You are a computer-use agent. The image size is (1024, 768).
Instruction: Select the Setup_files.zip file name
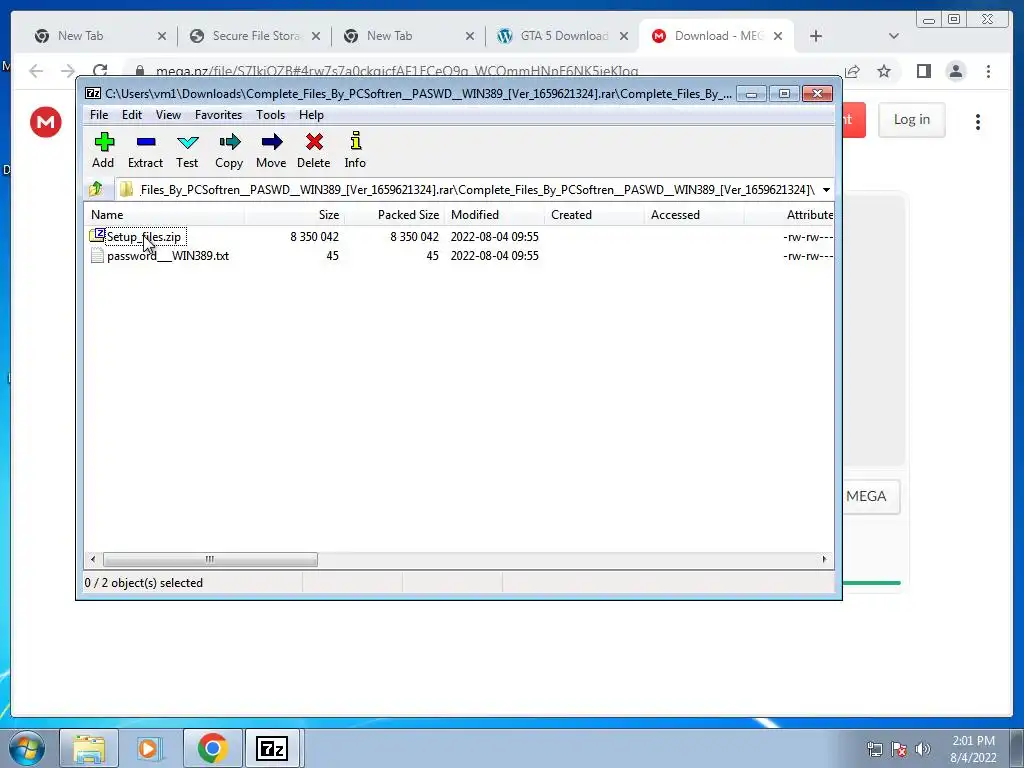pos(144,237)
